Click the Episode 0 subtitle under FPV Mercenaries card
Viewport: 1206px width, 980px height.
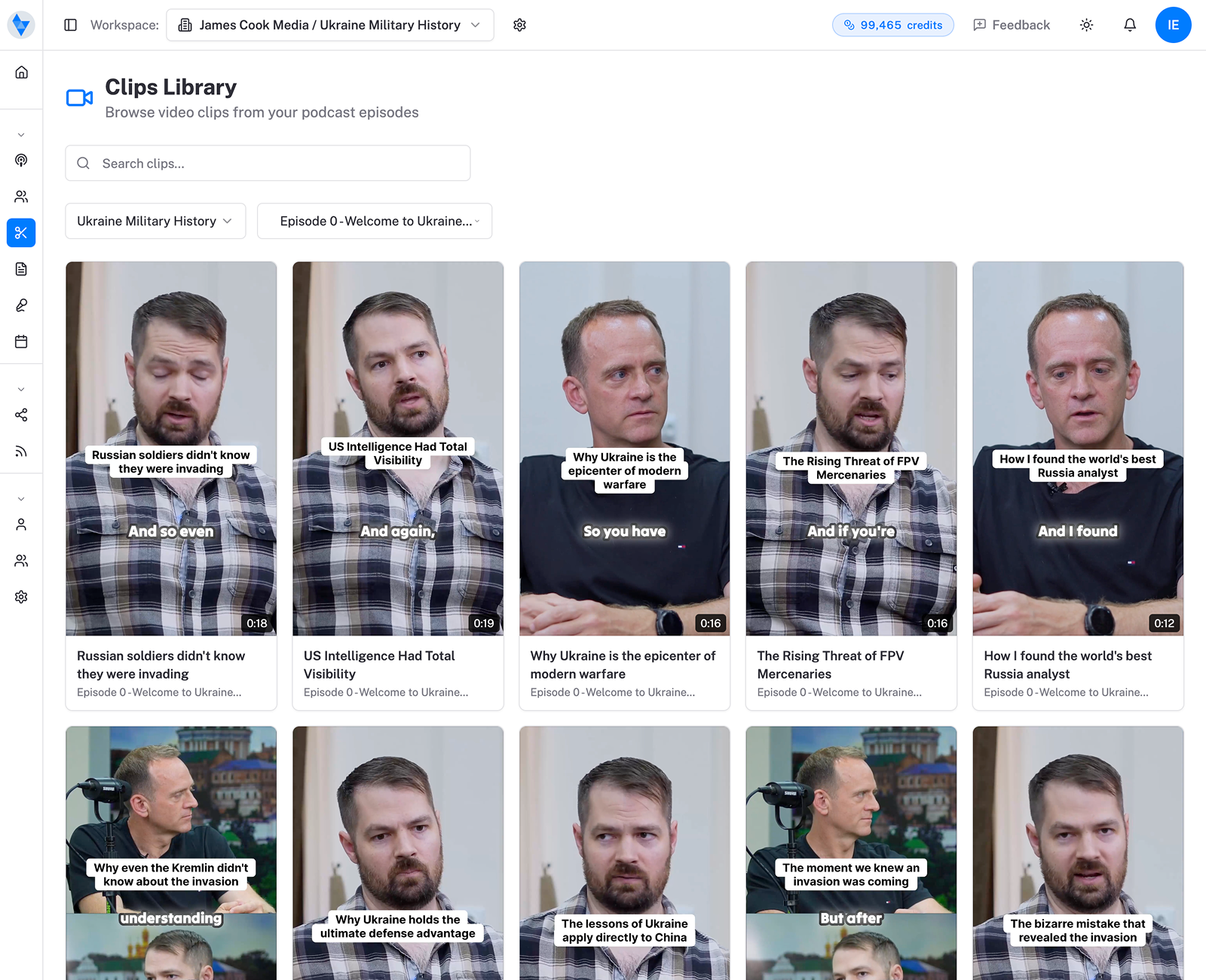840,693
